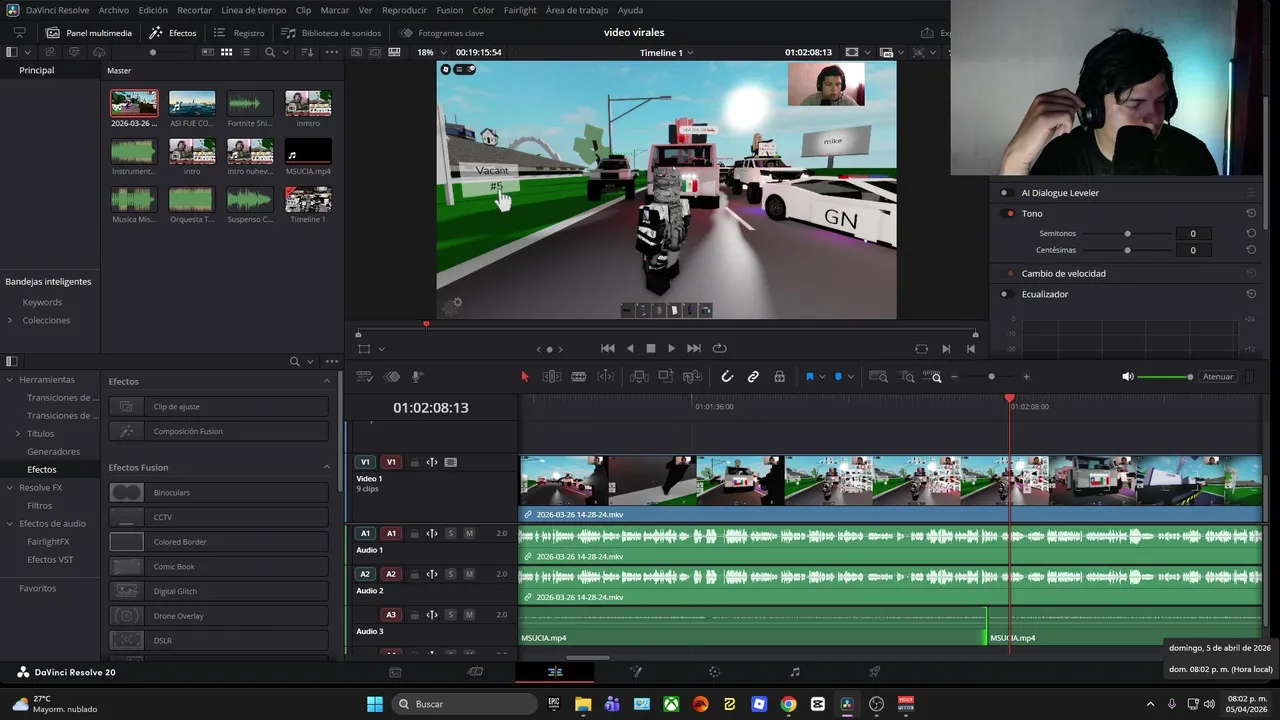Mute speaker icon next to volume
The width and height of the screenshot is (1280, 720).
pyautogui.click(x=1127, y=377)
